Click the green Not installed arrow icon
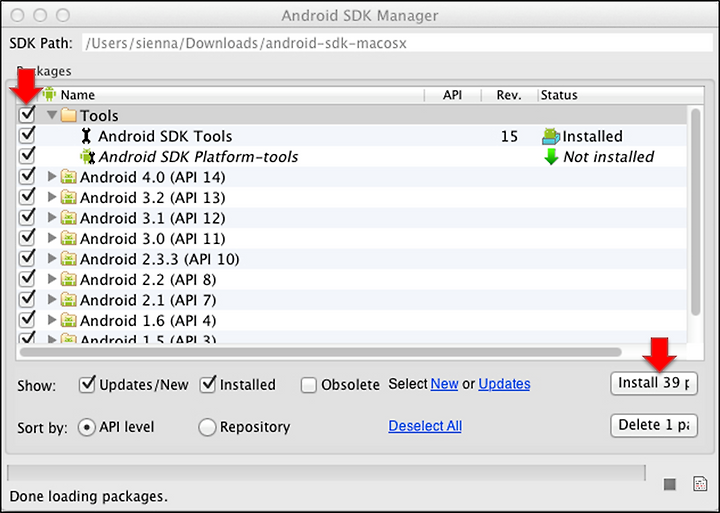Screen dimensions: 720x513 (551, 157)
